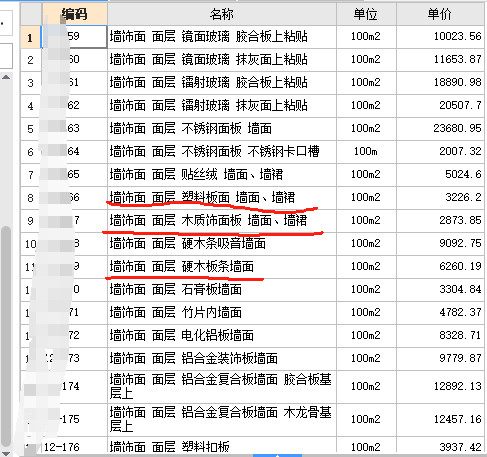This screenshot has width=487, height=457.
Task: Click the 单位 column header
Action: (x=366, y=14)
